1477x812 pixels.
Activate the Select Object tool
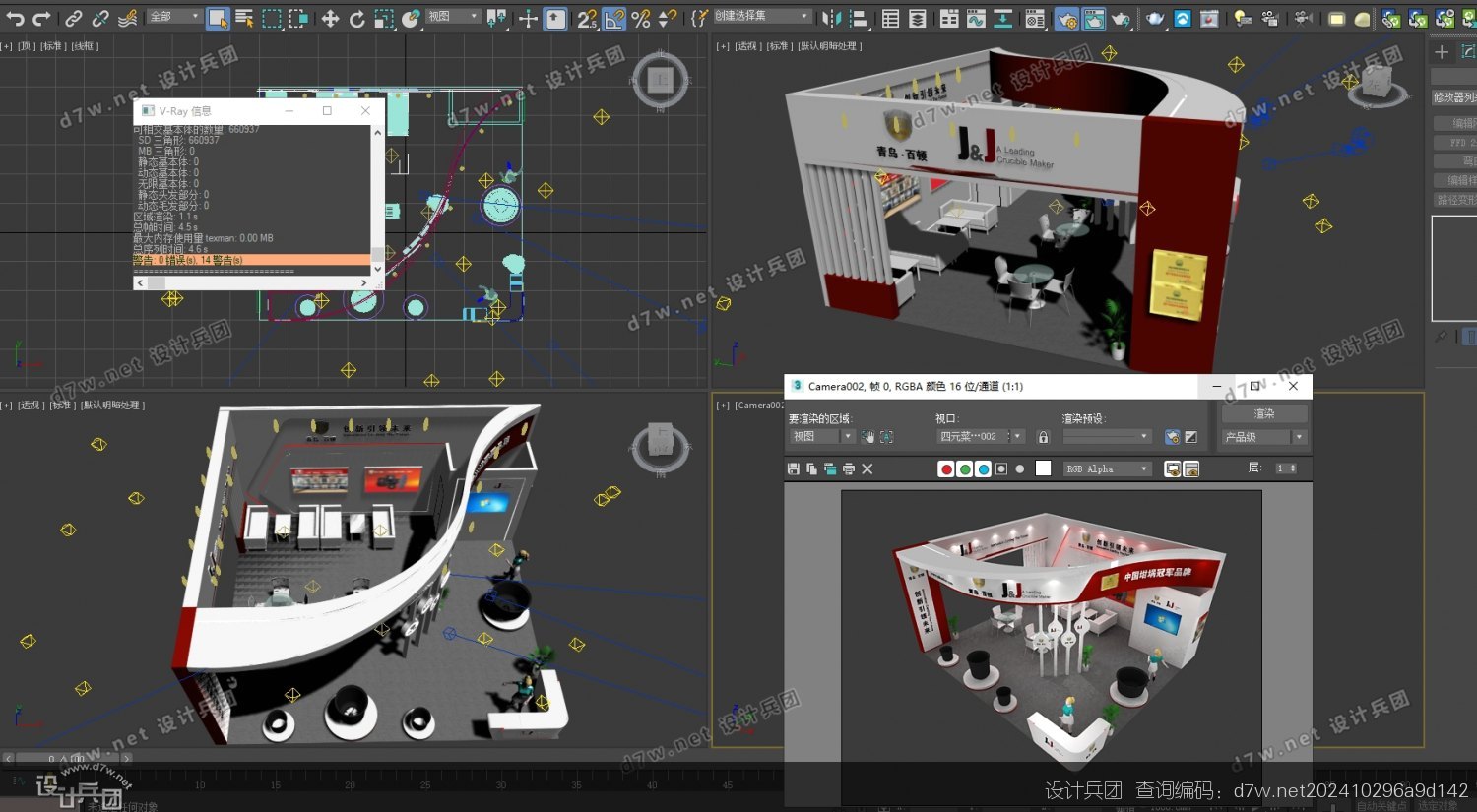point(218,18)
